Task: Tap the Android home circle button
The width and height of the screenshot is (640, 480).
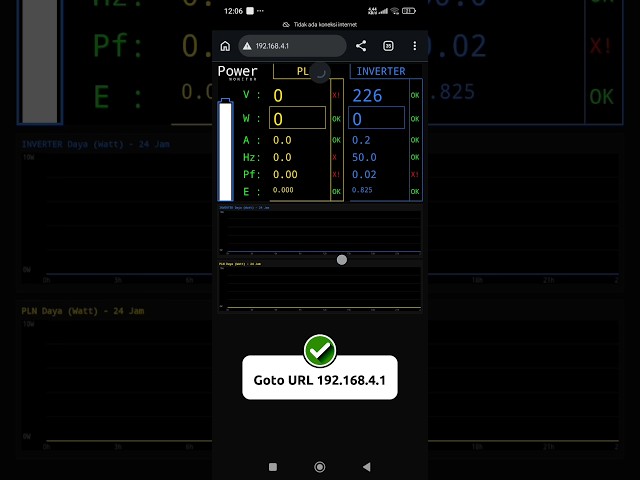Action: point(320,467)
